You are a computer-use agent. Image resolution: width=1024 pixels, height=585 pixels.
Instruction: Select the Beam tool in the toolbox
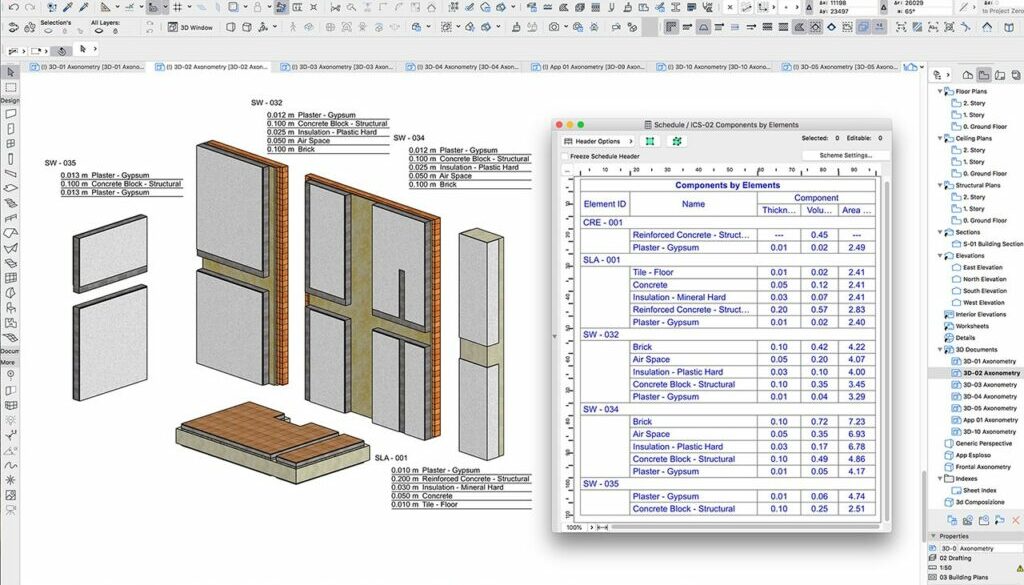click(10, 174)
